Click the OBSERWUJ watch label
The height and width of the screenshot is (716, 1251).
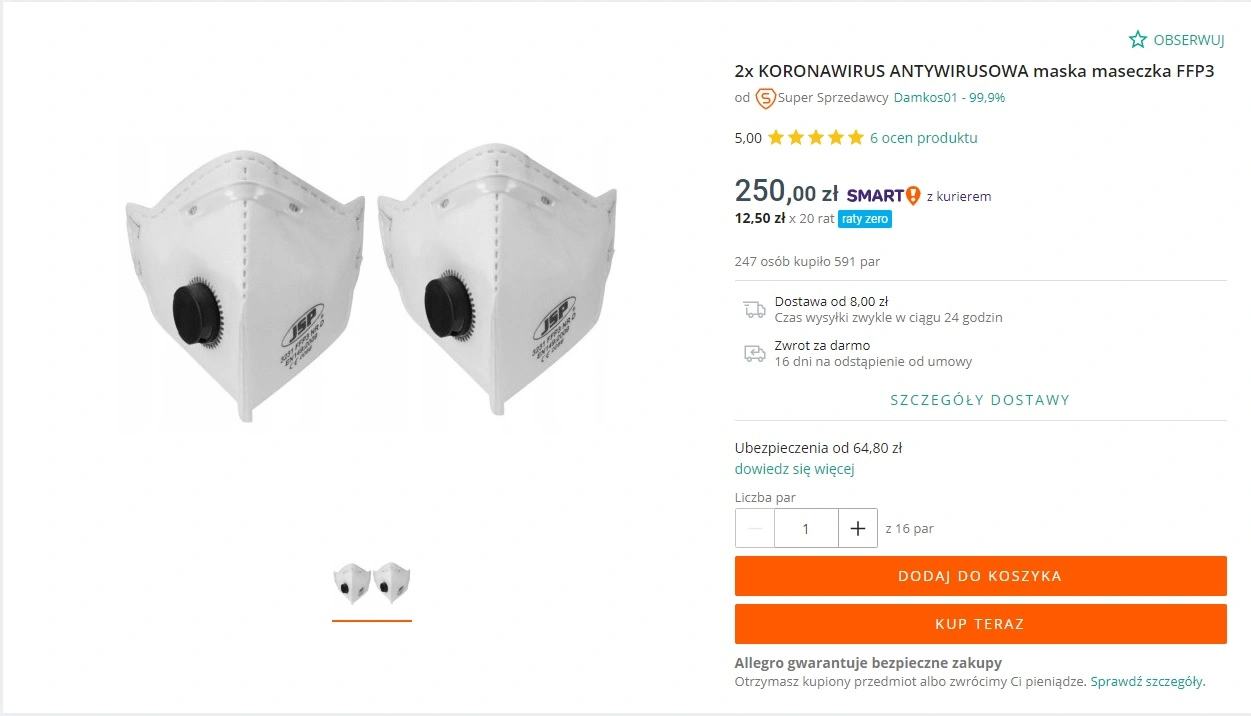1189,40
